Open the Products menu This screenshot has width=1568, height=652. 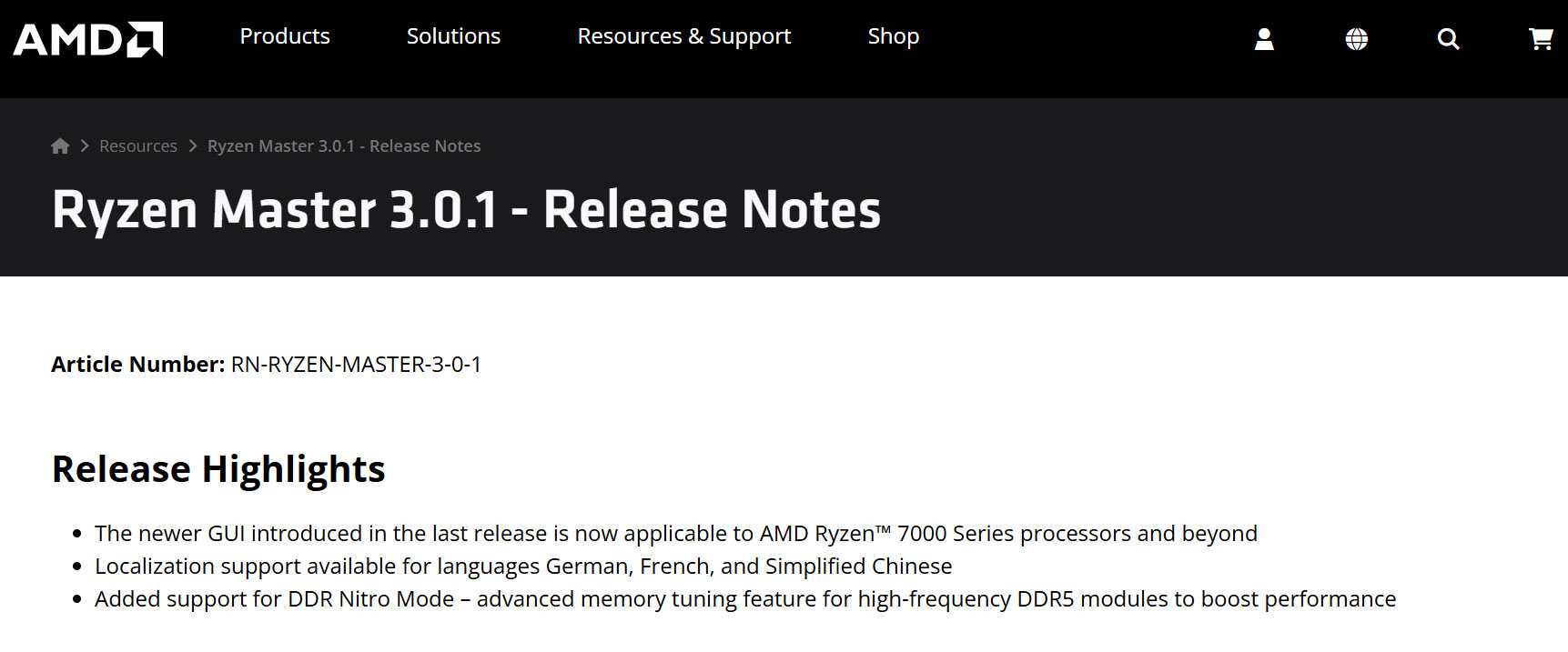click(x=285, y=36)
